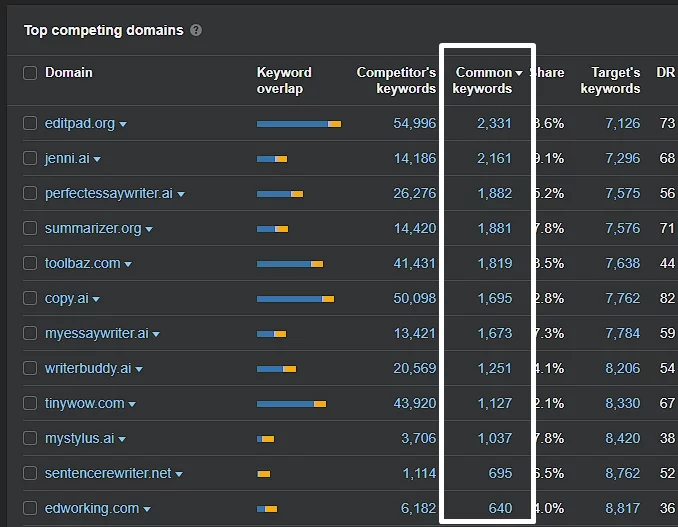Open competitor keywords value 1,114
The height and width of the screenshot is (527, 678).
coord(419,474)
